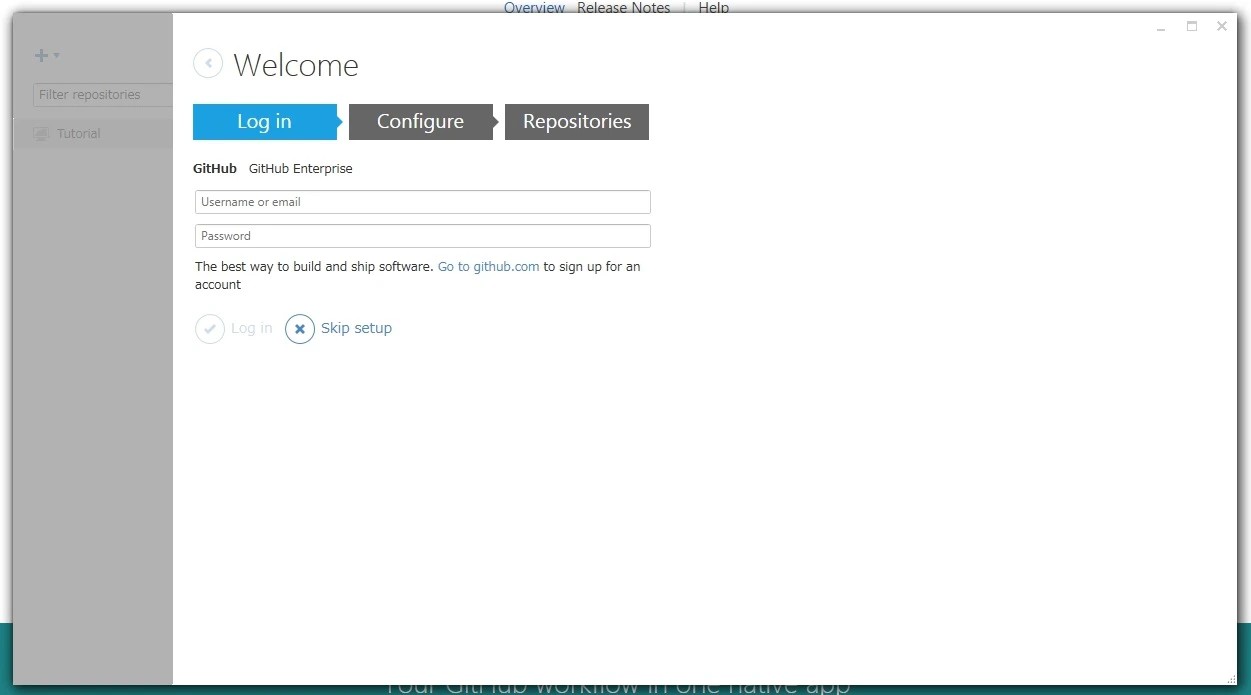Screen dimensions: 1251x695
Task: Switch to the GitHub account tab
Action: coord(215,169)
